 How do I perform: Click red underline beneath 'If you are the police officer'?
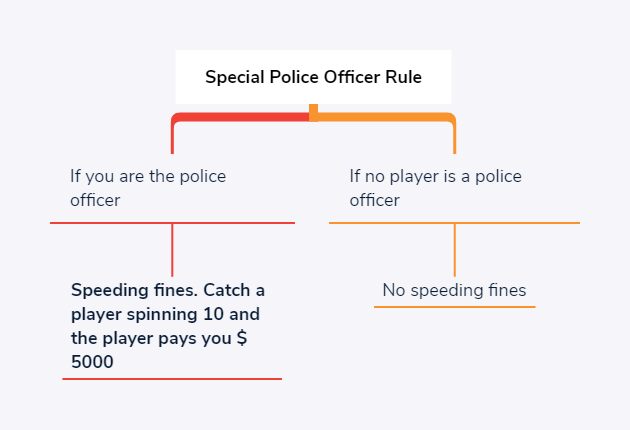pos(172,223)
